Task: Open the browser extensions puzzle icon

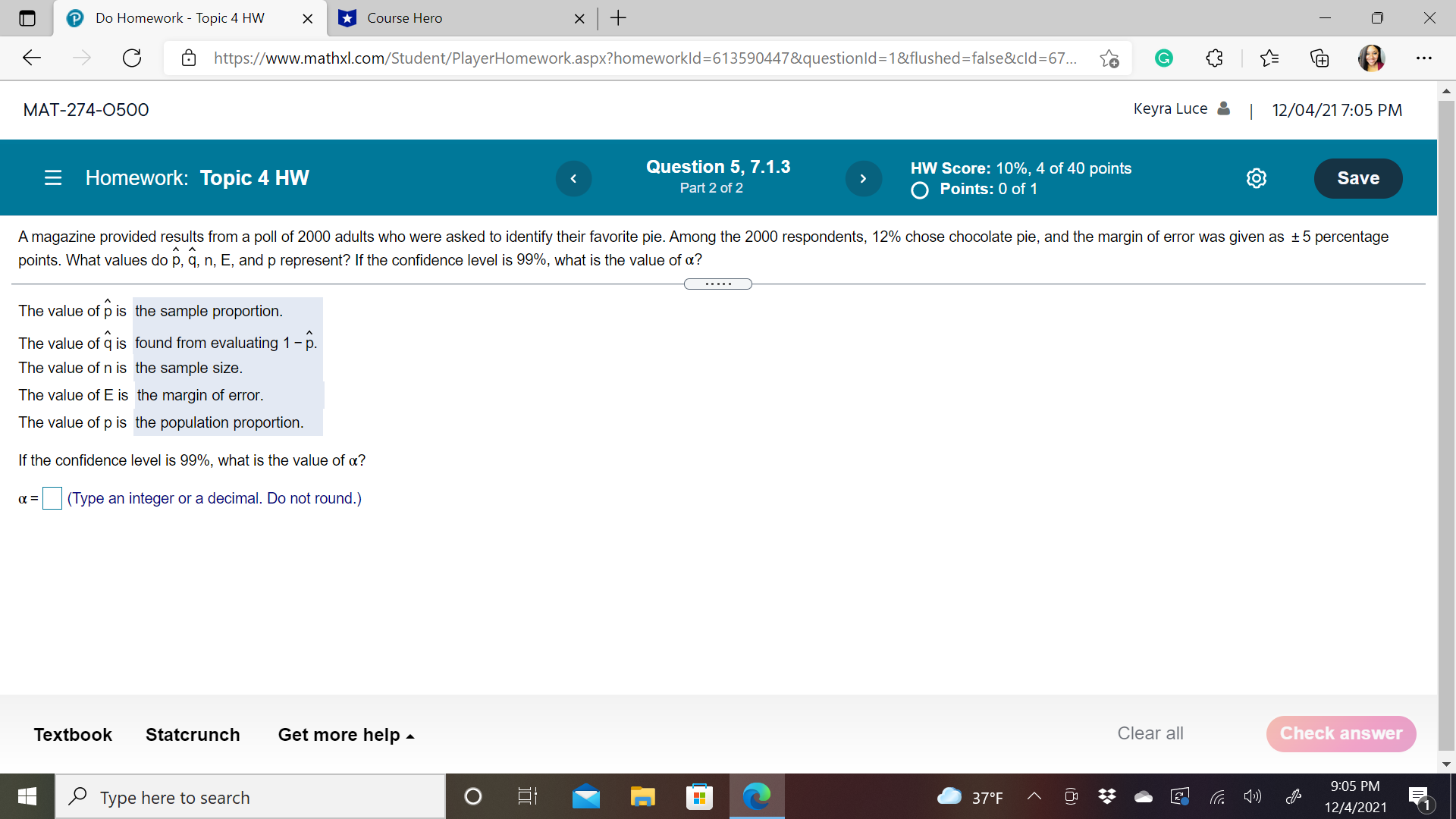Action: [x=1215, y=58]
